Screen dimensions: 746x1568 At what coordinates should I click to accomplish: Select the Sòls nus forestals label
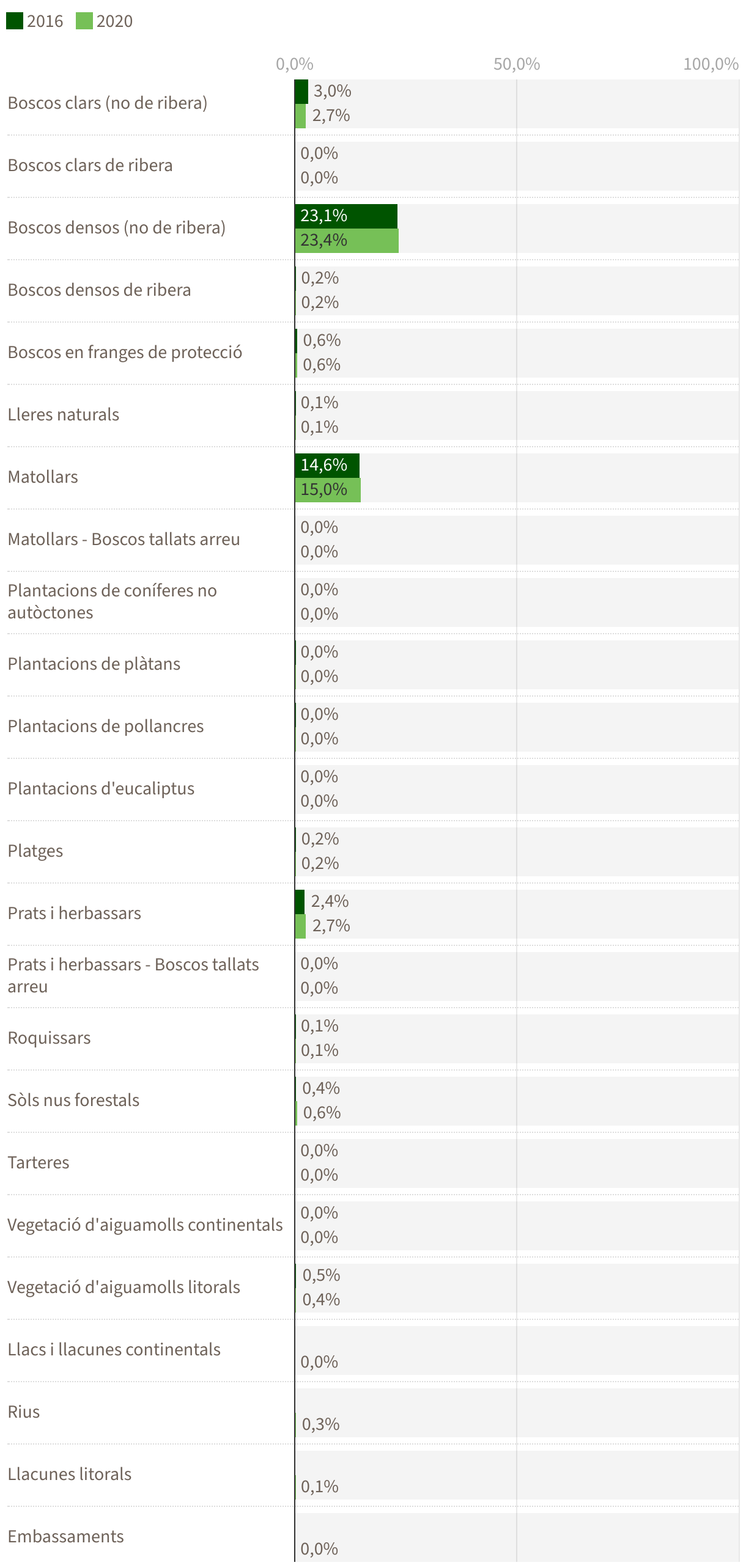(73, 1101)
